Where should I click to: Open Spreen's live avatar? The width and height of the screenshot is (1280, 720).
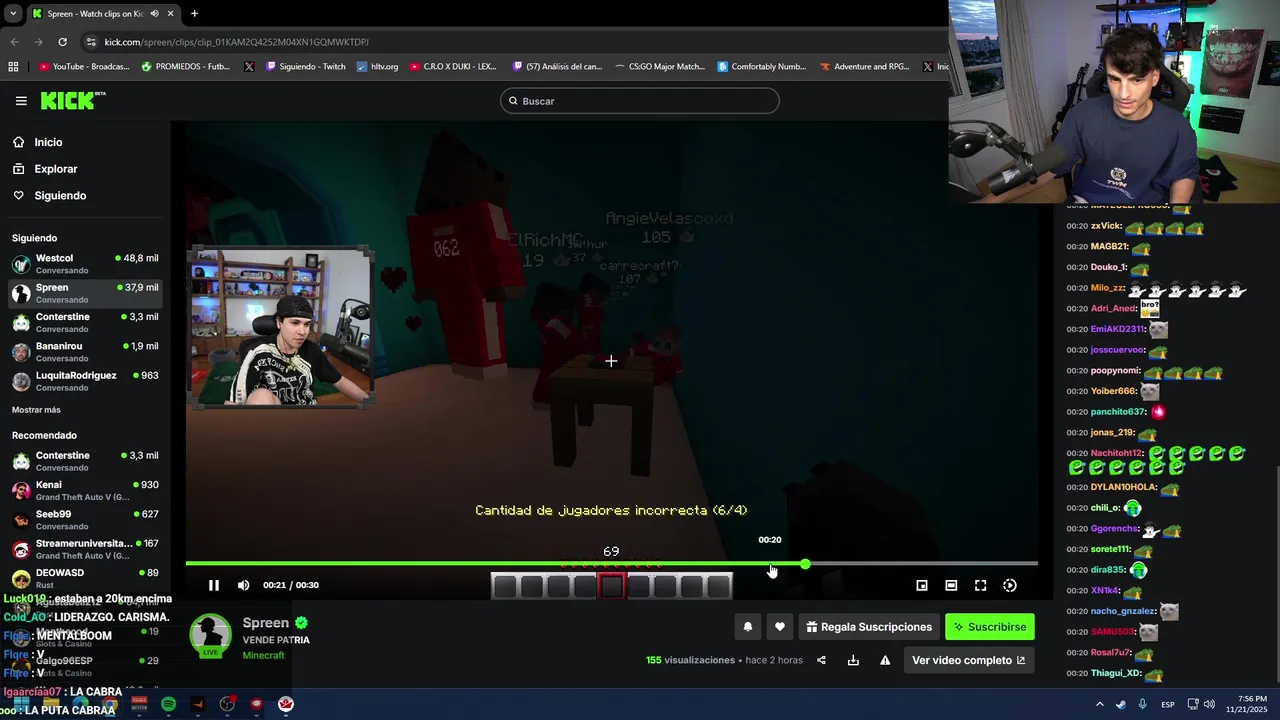coord(211,636)
